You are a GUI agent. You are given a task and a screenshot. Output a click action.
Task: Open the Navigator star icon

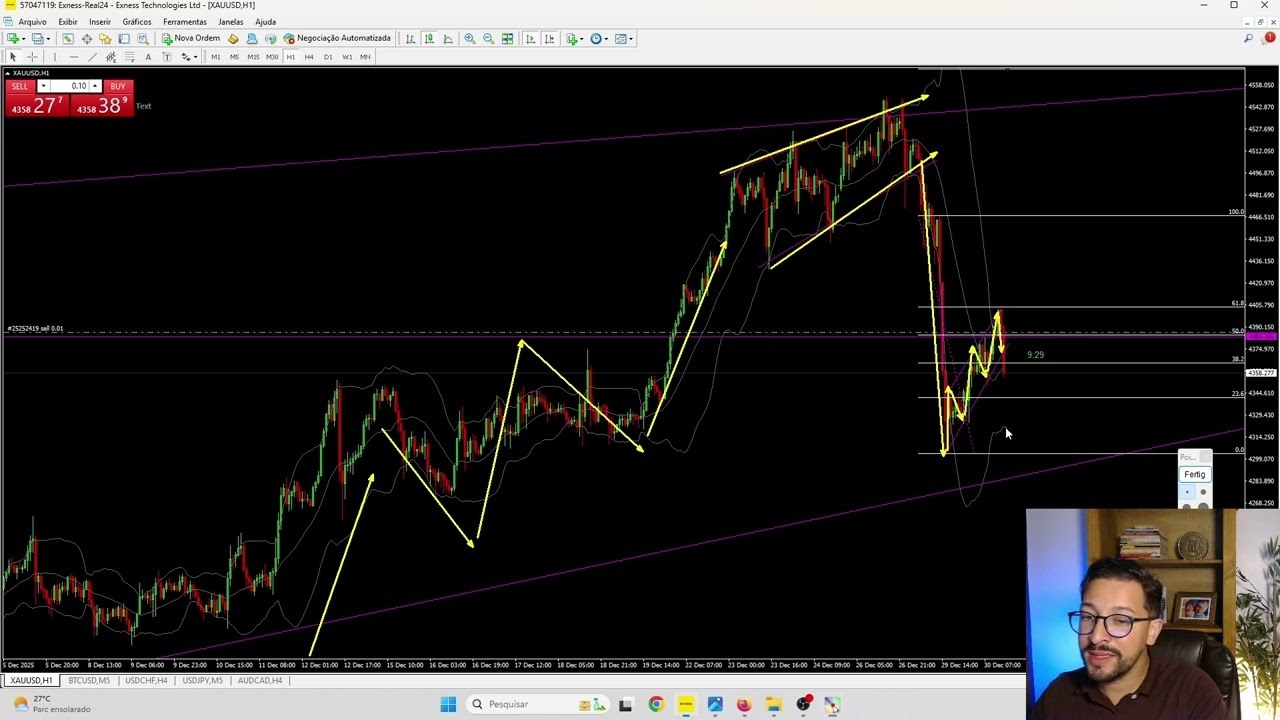[x=105, y=38]
